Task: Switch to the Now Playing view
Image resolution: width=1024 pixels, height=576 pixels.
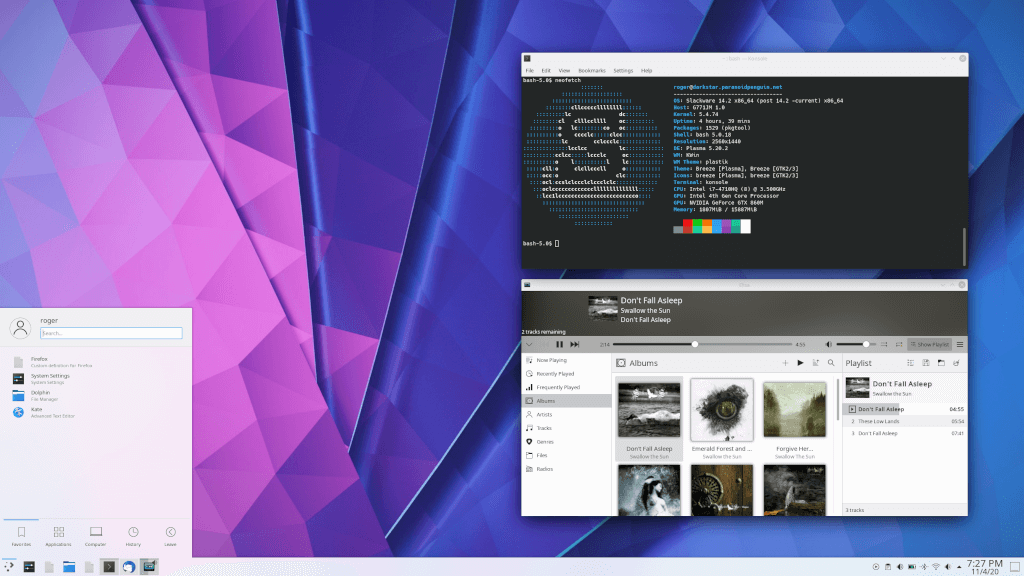Action: tap(552, 360)
